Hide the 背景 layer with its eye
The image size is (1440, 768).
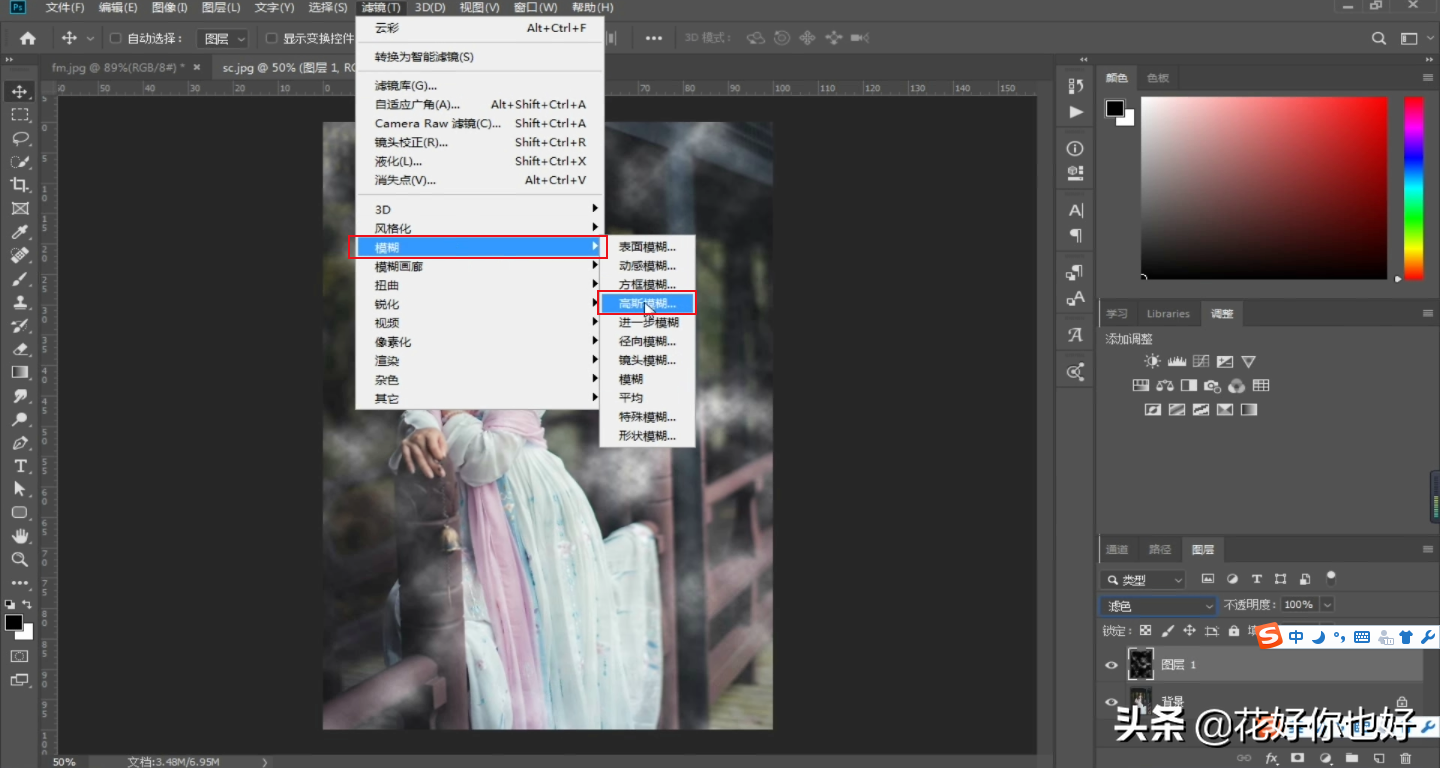coord(1111,702)
